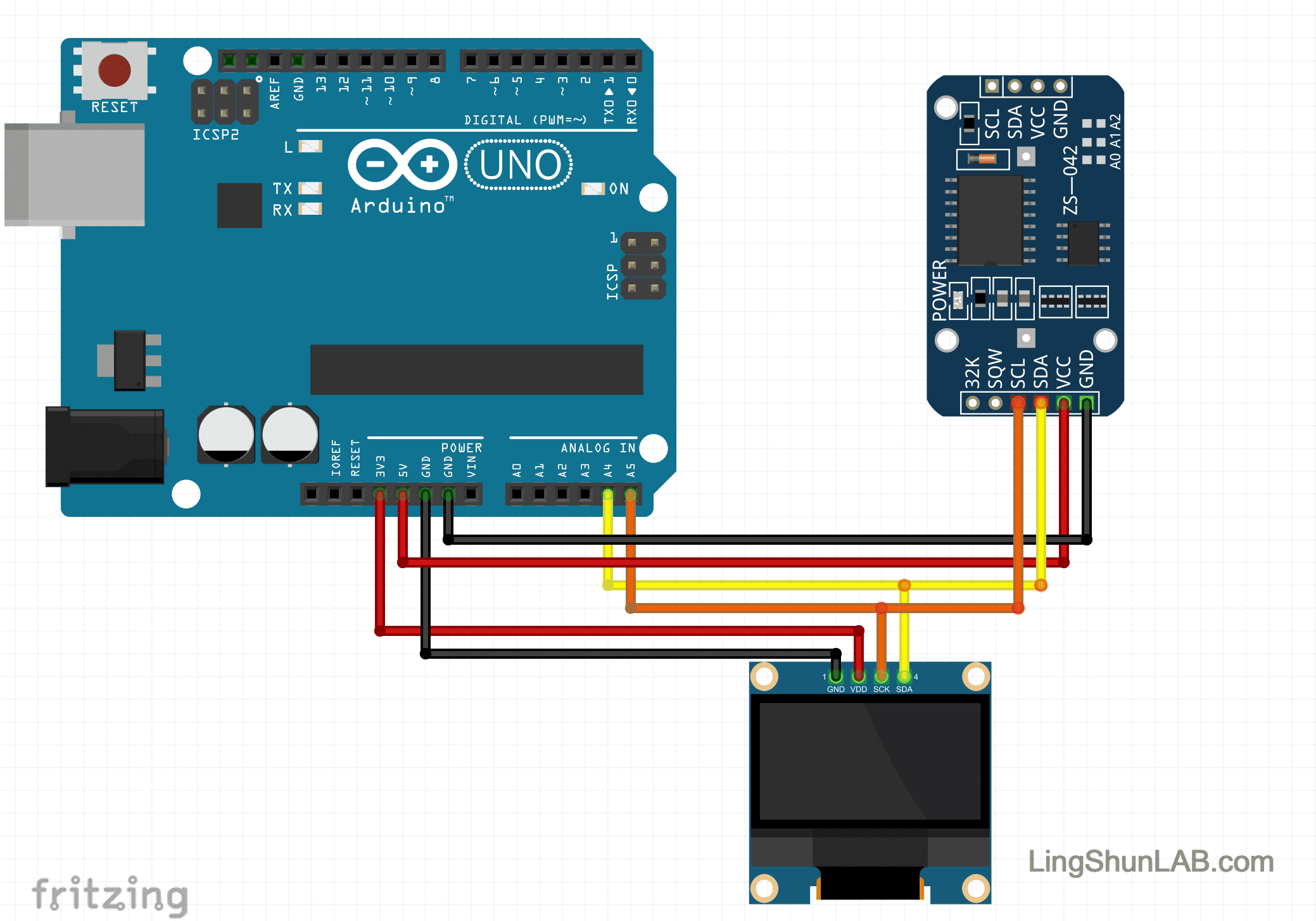1316x921 pixels.
Task: Select the large DS3231 chip on the RTC module
Action: click(990, 220)
